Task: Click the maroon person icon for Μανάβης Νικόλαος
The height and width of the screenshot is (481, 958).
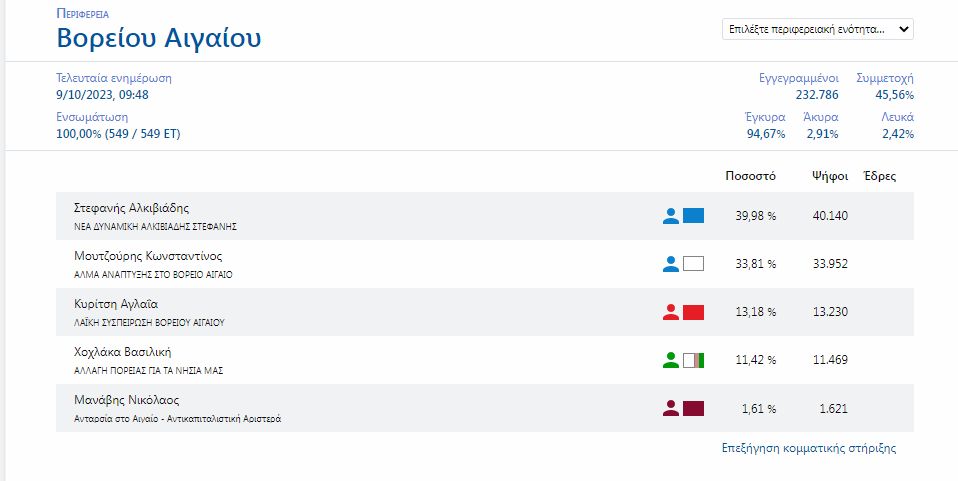Action: click(671, 408)
